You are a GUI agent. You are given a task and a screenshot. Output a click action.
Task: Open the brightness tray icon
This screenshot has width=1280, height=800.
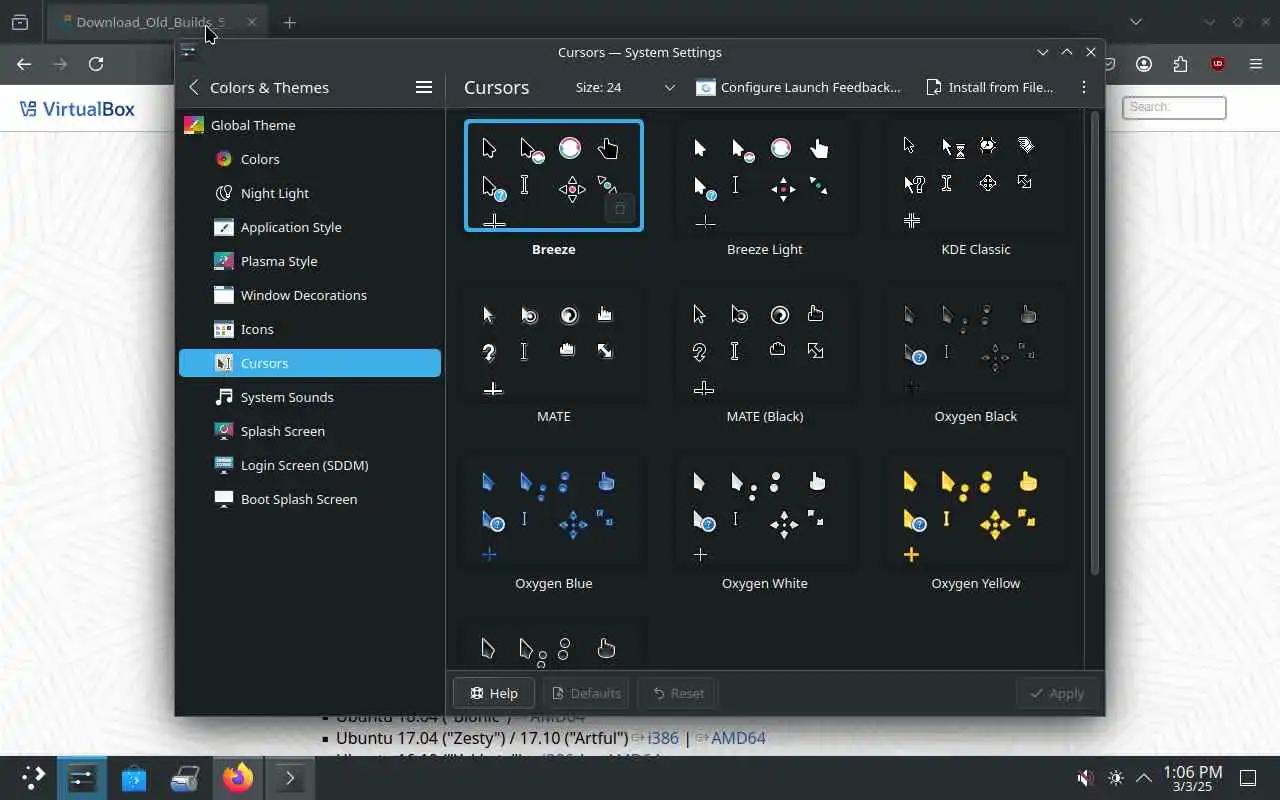[1116, 778]
